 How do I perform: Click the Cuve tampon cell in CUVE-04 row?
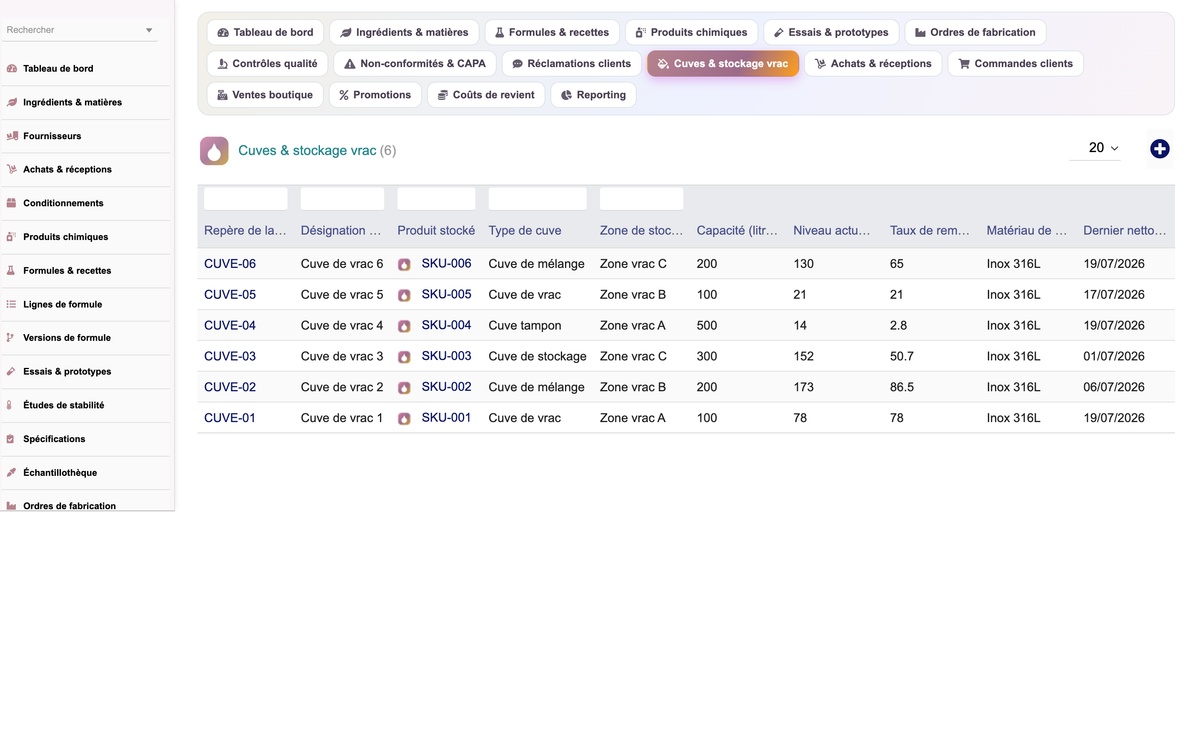point(525,325)
